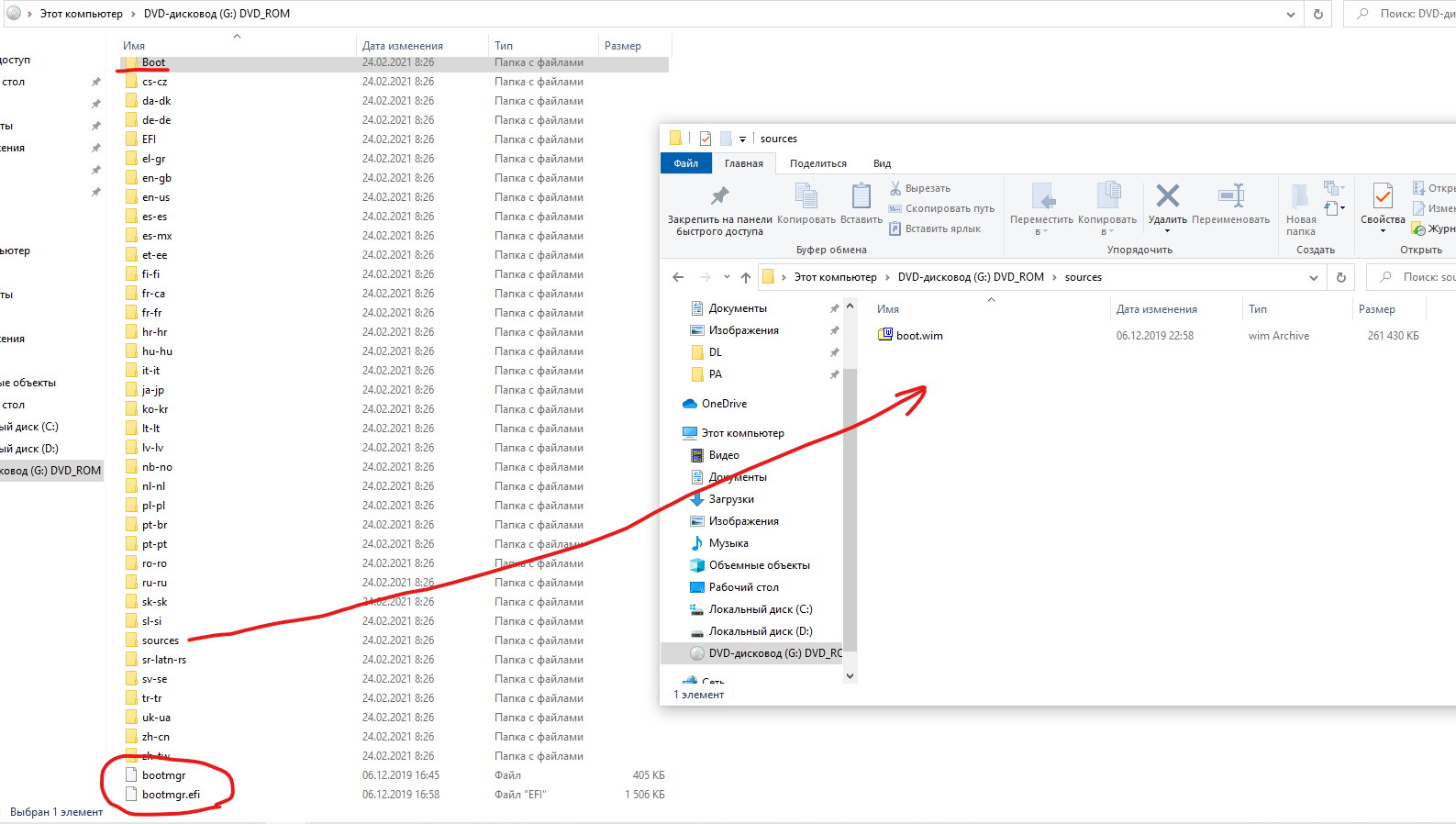Click the Вставить clipboard paste icon

[x=861, y=196]
